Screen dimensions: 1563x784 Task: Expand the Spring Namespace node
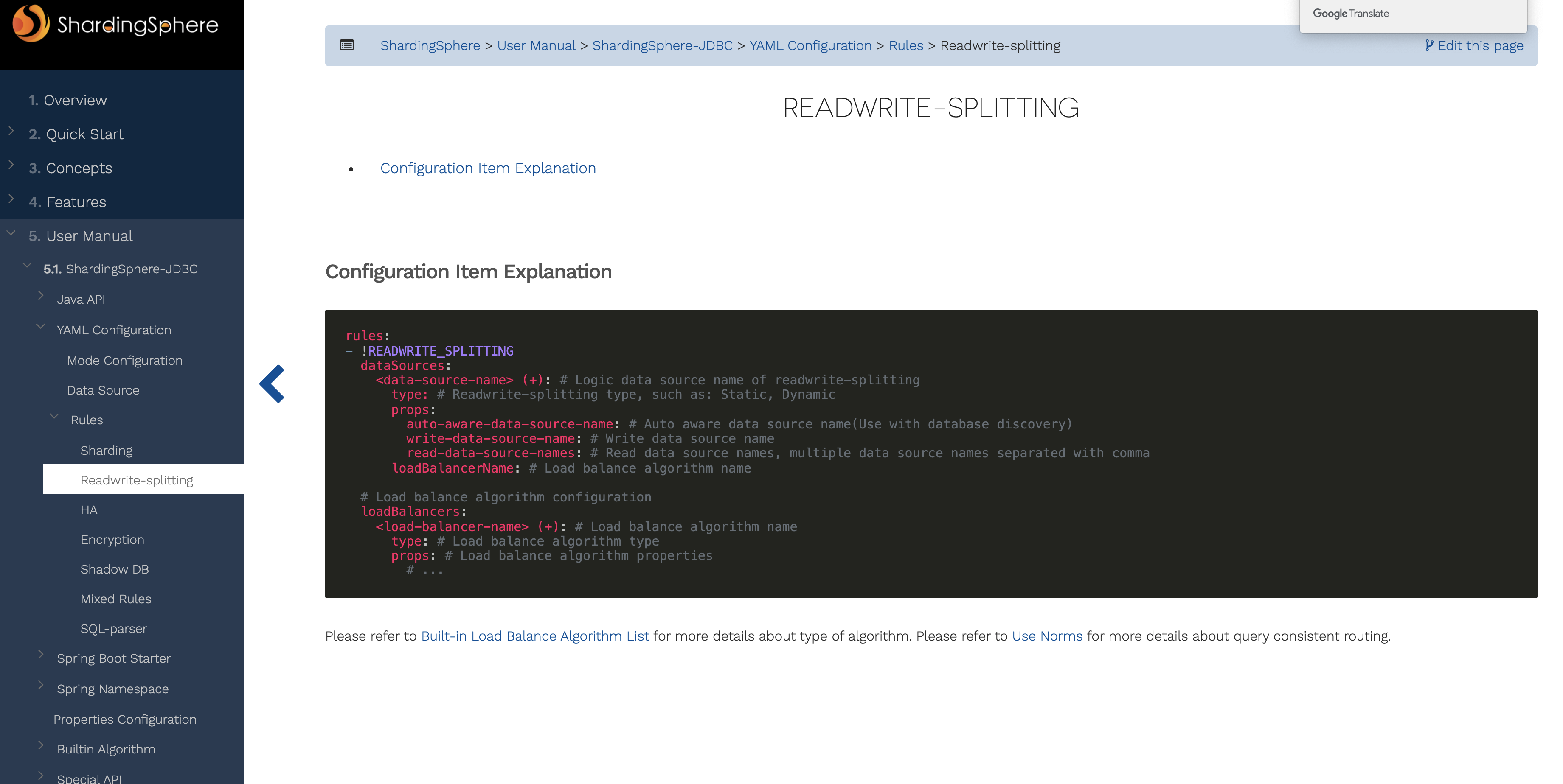click(x=41, y=686)
